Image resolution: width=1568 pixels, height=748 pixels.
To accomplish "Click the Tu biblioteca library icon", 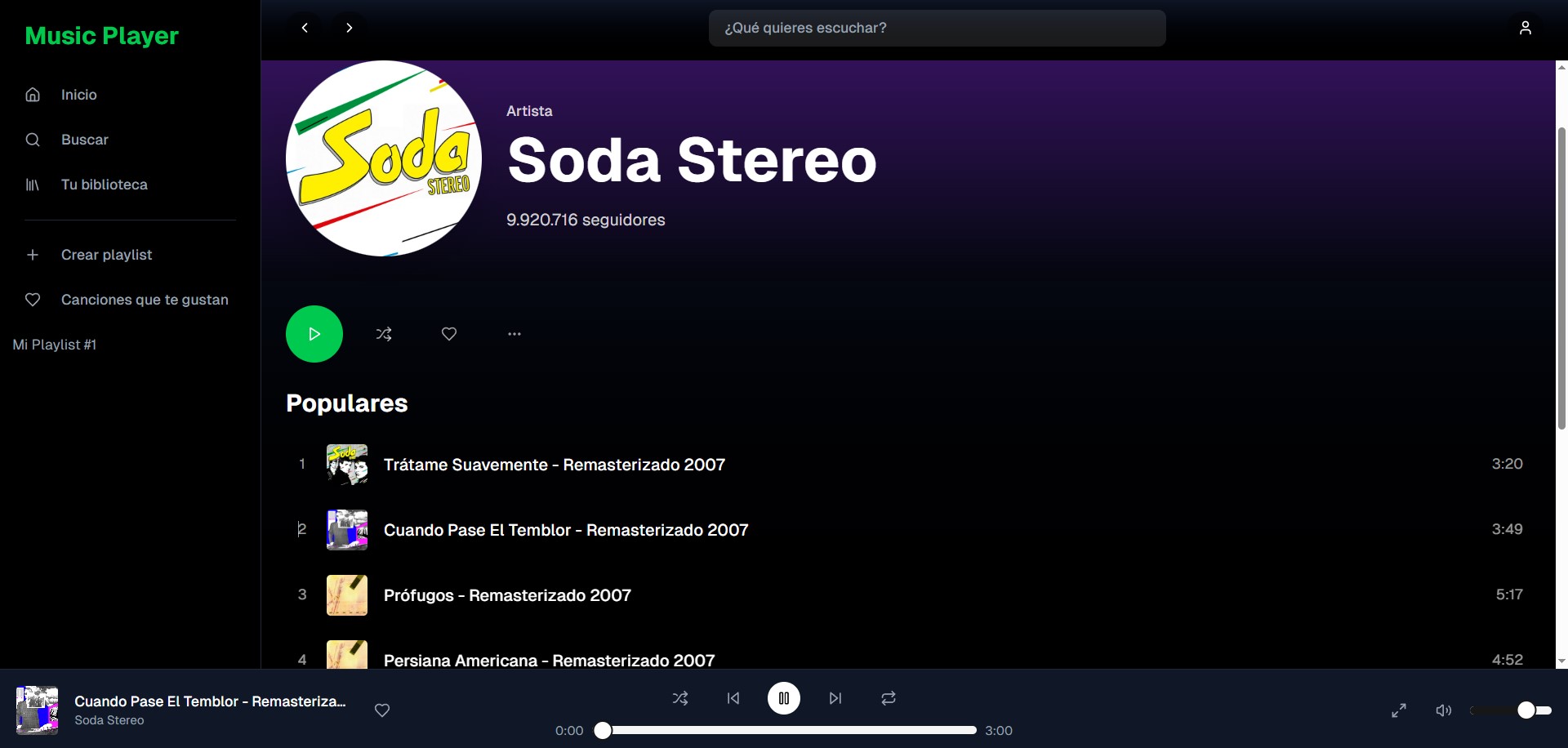I will tap(33, 185).
